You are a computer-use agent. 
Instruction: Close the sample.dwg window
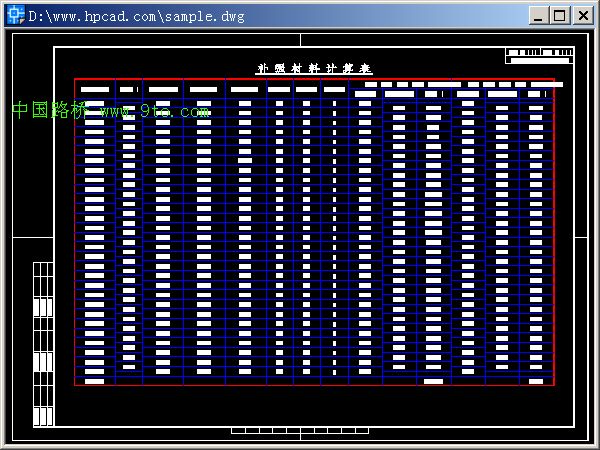(x=582, y=15)
